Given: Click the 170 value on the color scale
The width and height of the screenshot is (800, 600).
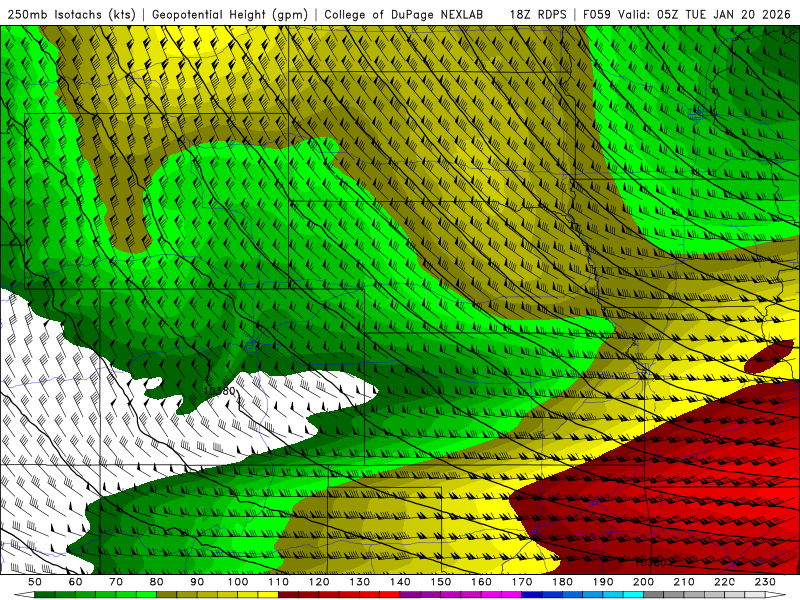Looking at the screenshot, I should click(522, 582).
